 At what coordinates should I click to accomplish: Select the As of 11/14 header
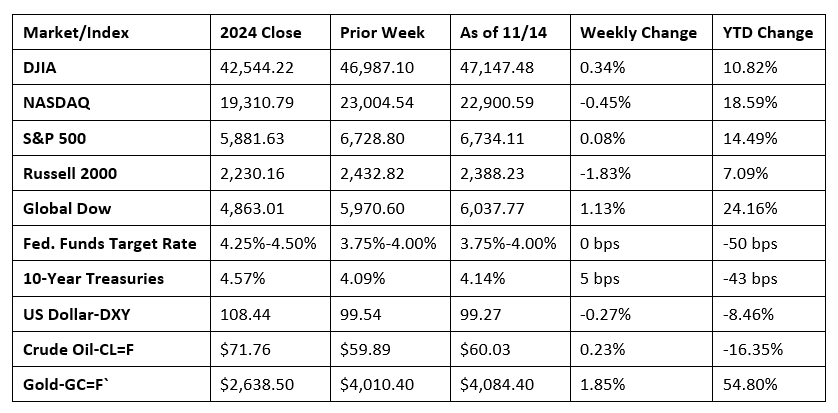coord(499,33)
